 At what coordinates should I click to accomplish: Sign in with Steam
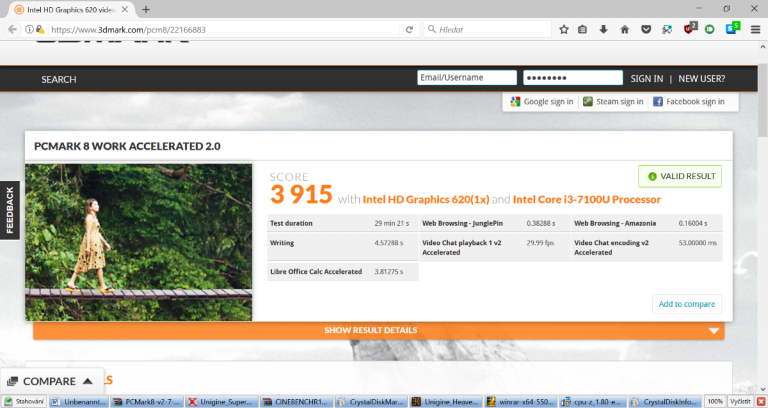(613, 101)
